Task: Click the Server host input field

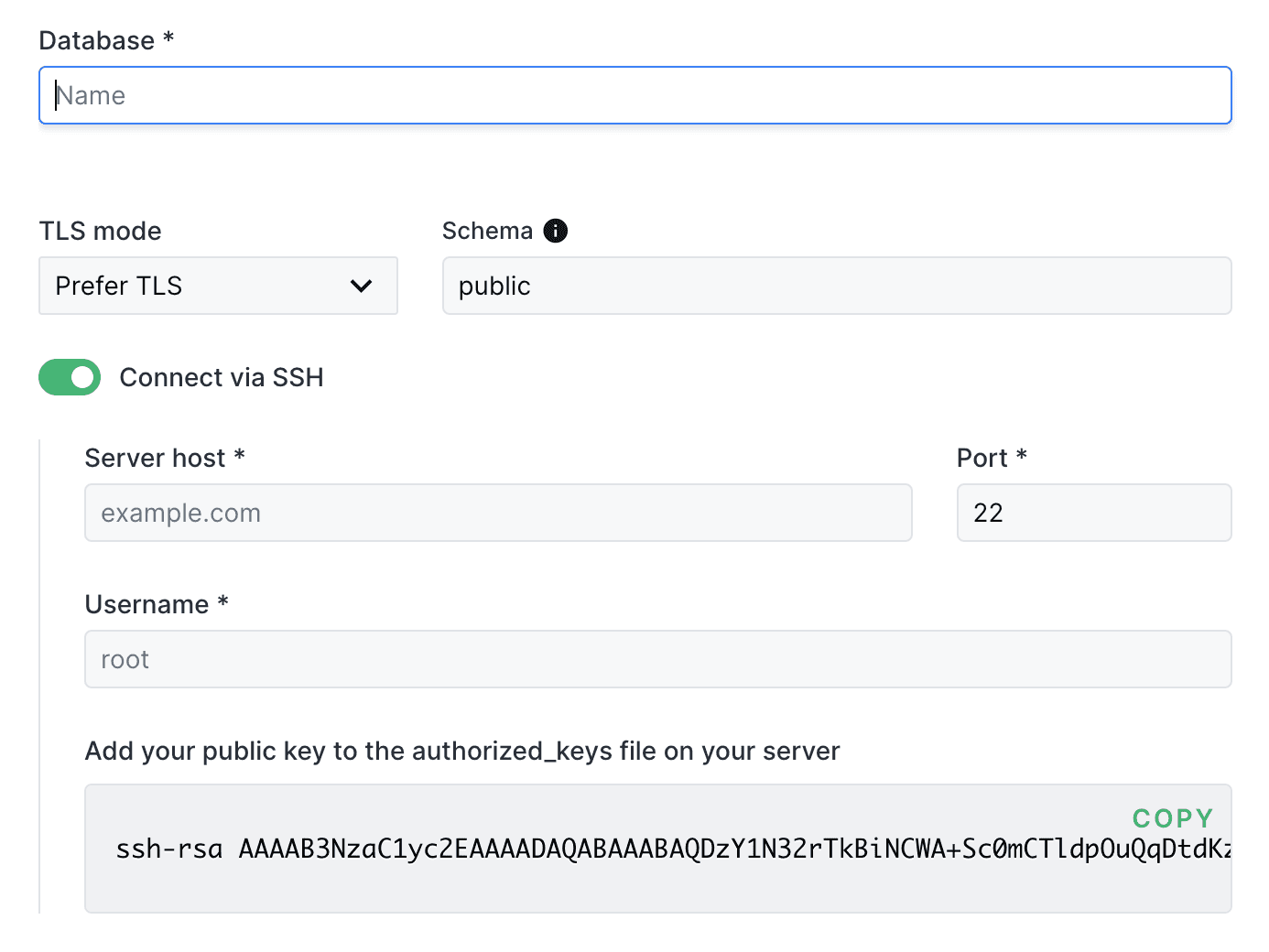Action: 498,513
